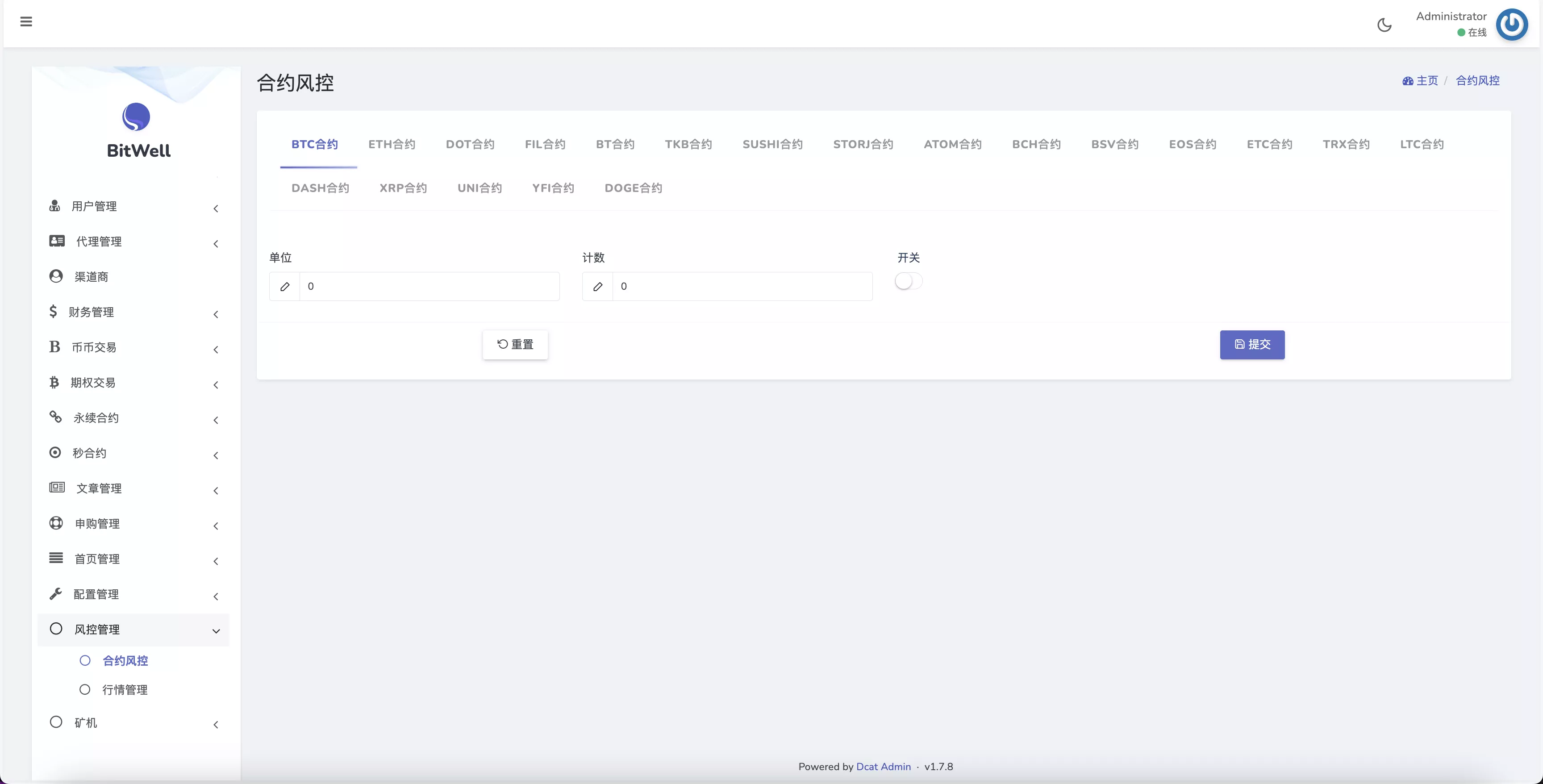Image resolution: width=1543 pixels, height=784 pixels.
Task: Click the 秒合约 target icon
Action: pos(55,453)
